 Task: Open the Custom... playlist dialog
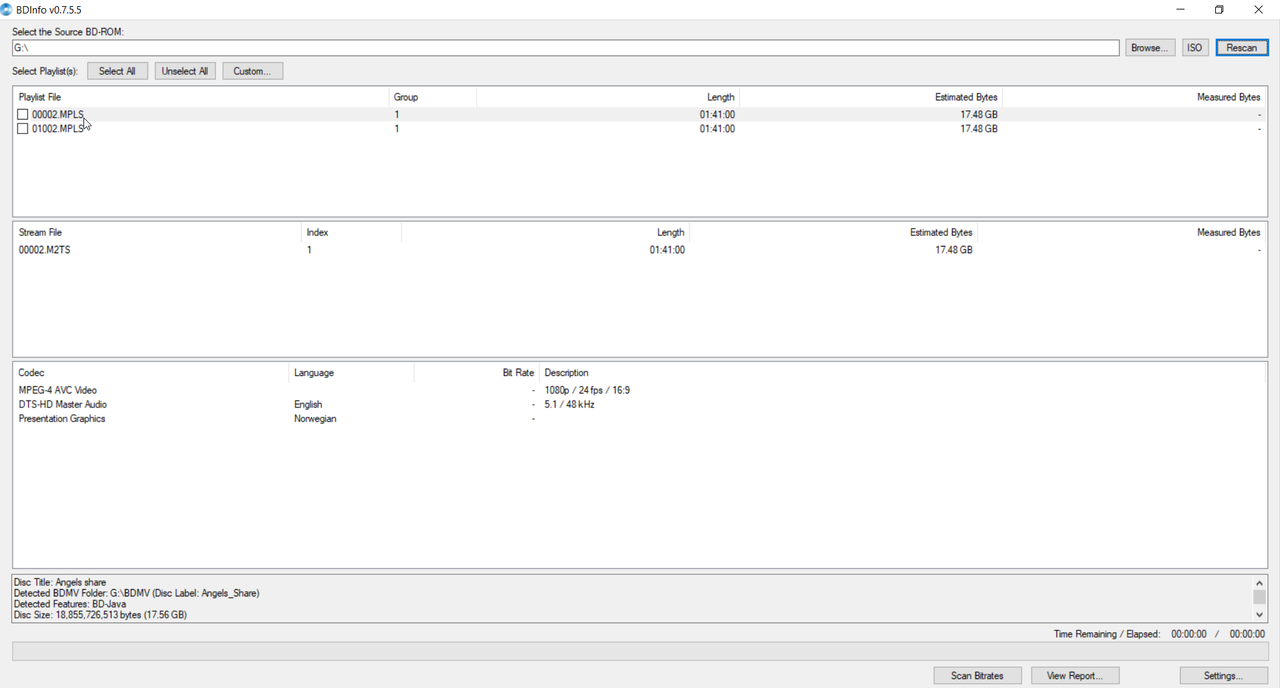[x=252, y=71]
